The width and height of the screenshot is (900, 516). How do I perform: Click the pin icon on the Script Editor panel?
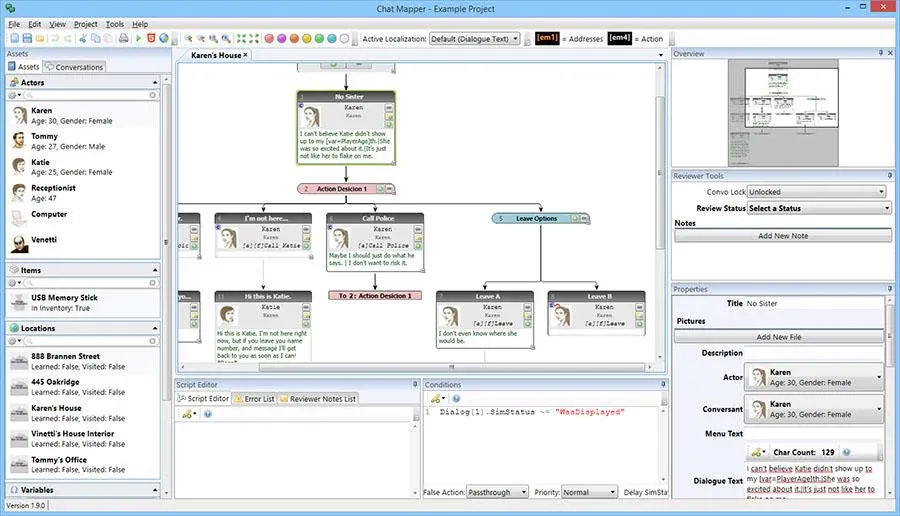click(x=415, y=384)
